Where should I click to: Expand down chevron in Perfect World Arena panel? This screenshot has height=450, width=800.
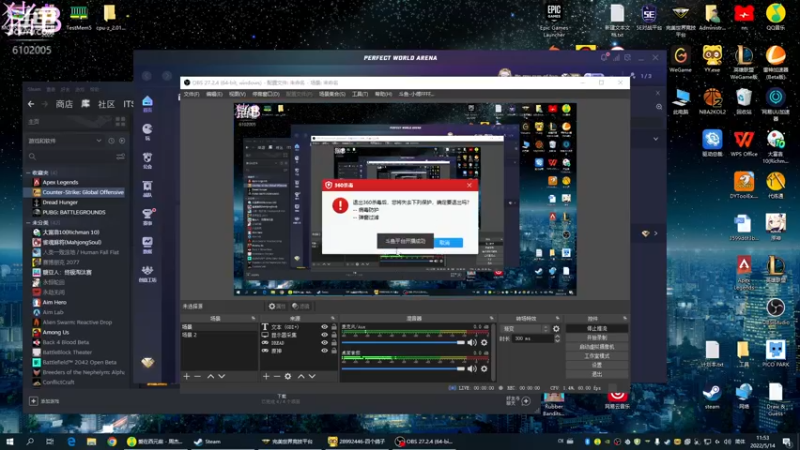click(656, 139)
